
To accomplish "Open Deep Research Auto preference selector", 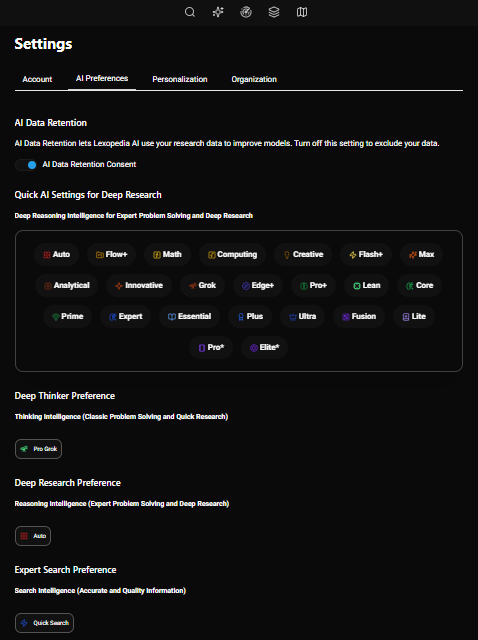I will [33, 536].
